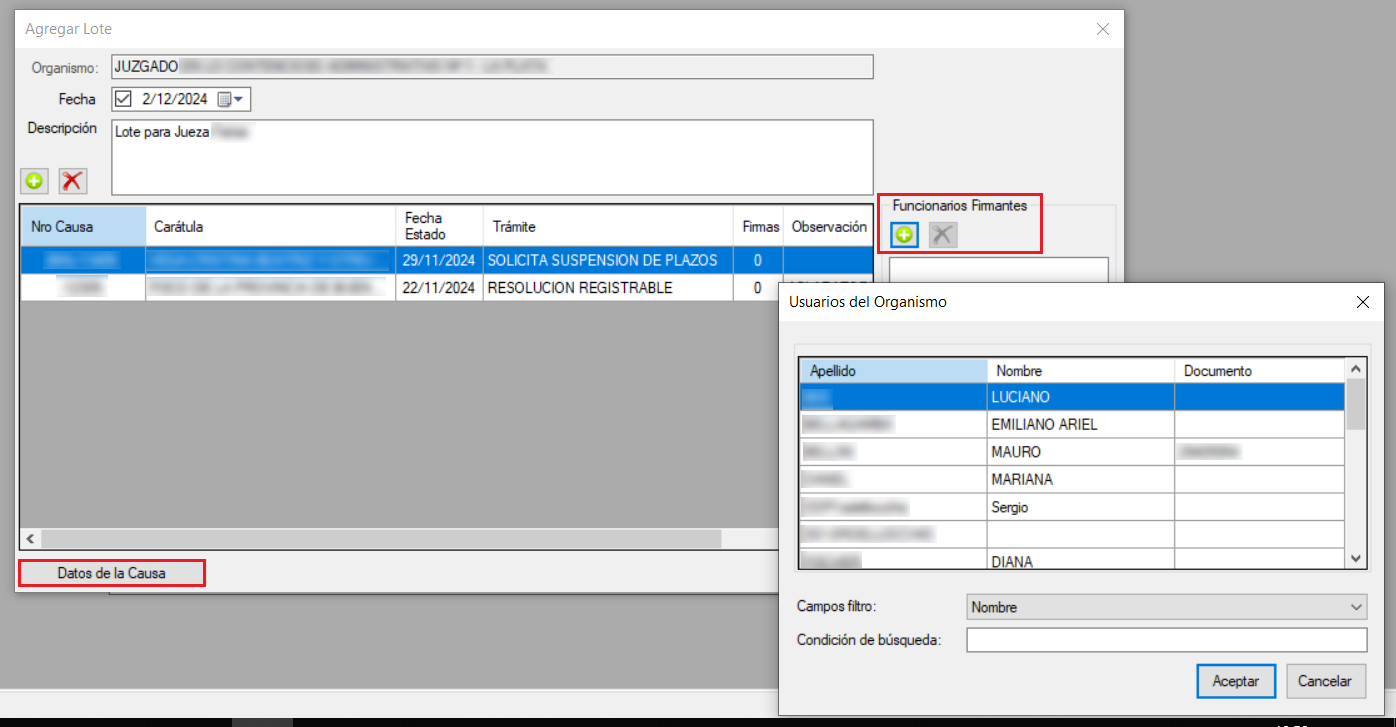Click red X delete icon above causes table
This screenshot has height=727, width=1396.
point(72,181)
